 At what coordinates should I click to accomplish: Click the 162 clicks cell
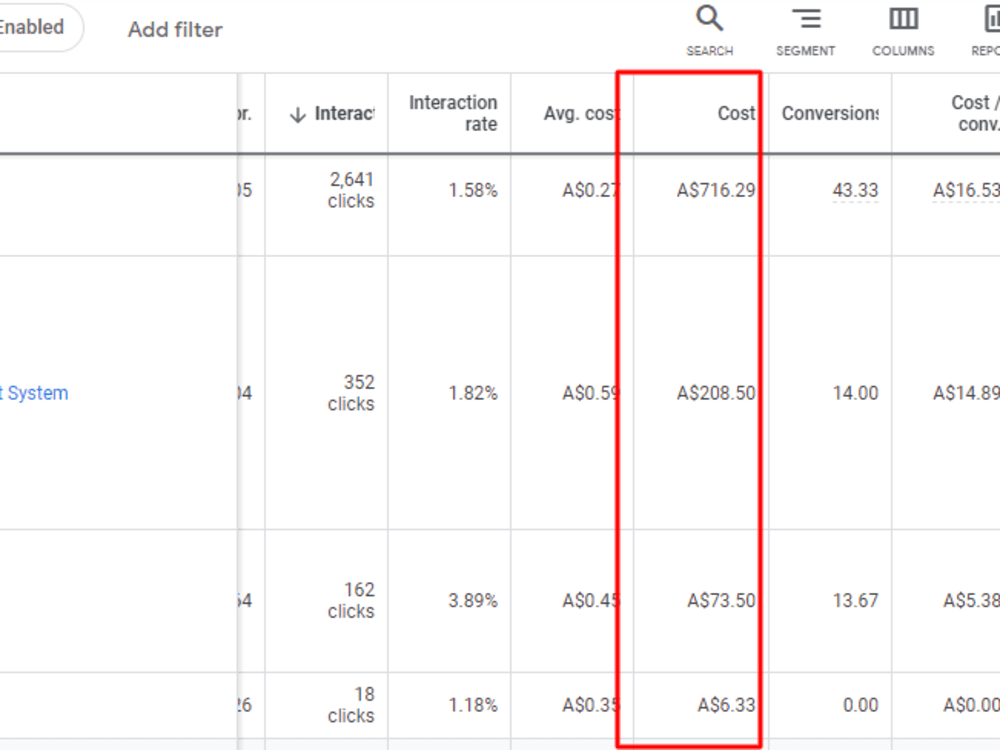point(351,600)
